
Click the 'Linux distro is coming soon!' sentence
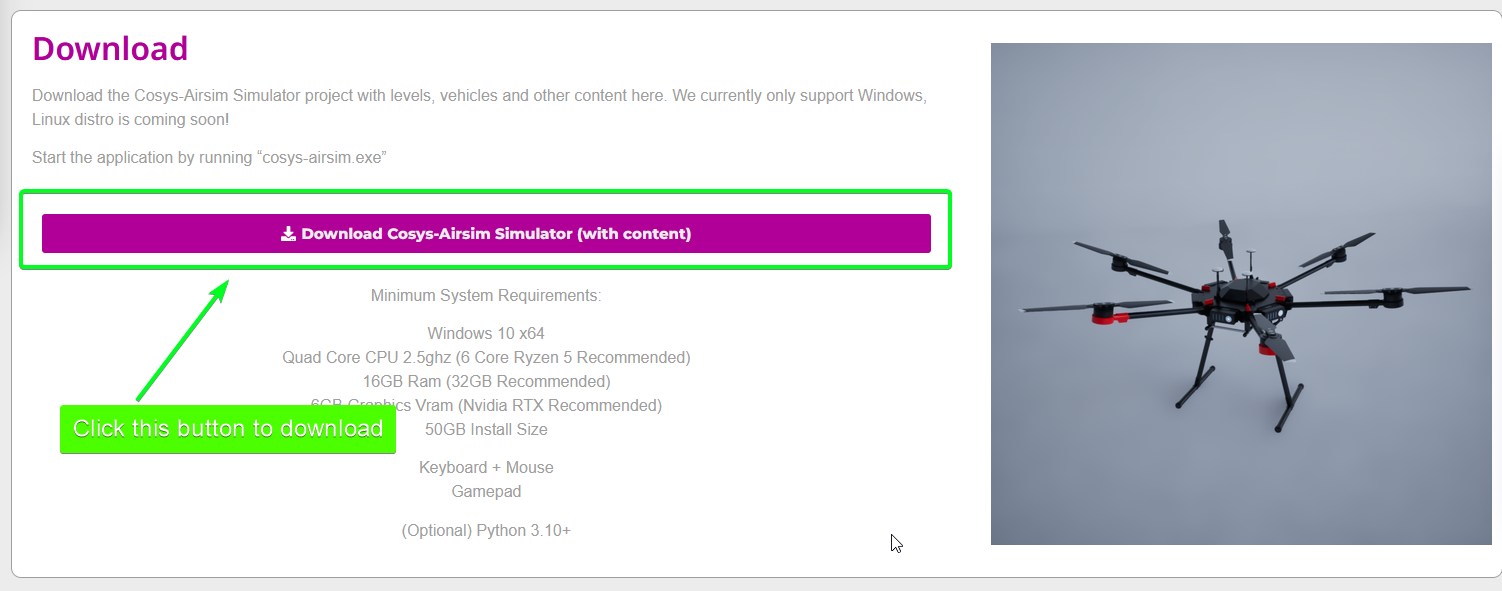130,120
